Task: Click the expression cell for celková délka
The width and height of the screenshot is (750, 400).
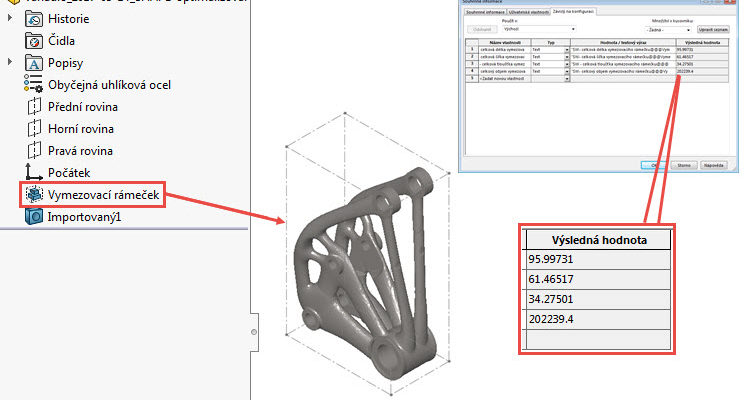Action: (x=623, y=50)
